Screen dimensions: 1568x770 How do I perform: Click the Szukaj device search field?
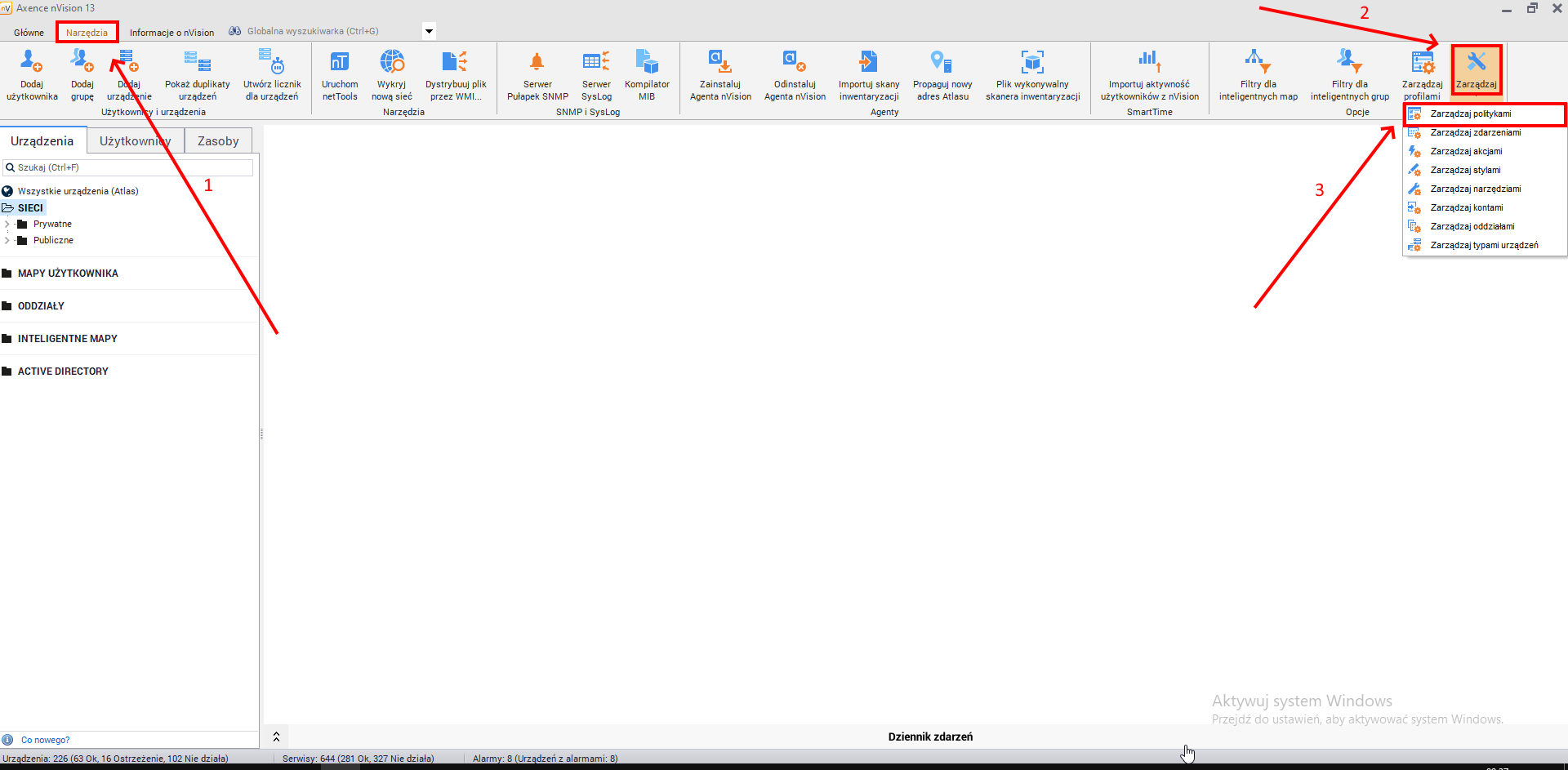[x=131, y=167]
